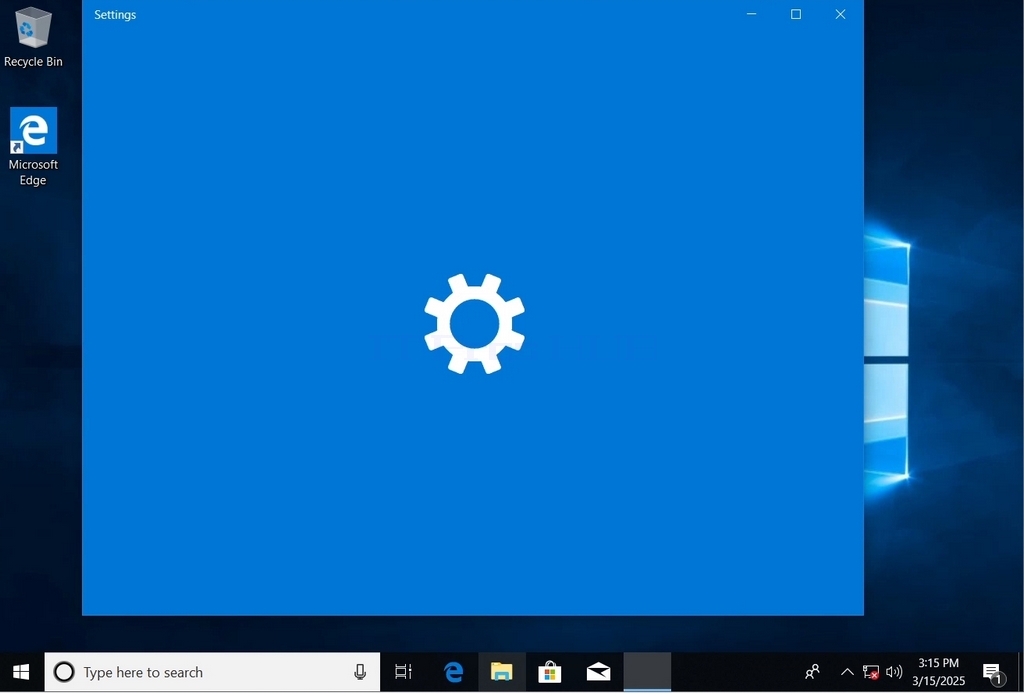Minimize the Settings window
Screen dimensions: 1024x693
pos(752,14)
